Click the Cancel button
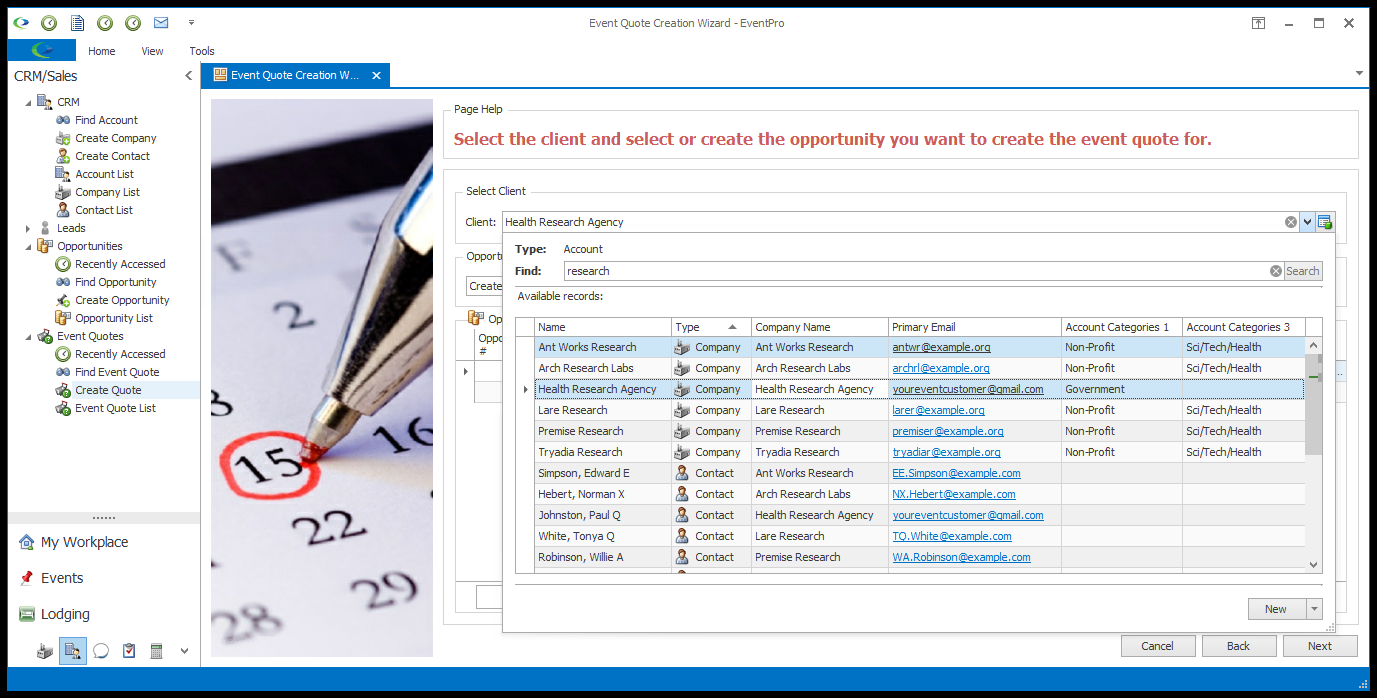This screenshot has width=1377, height=698. click(1158, 646)
